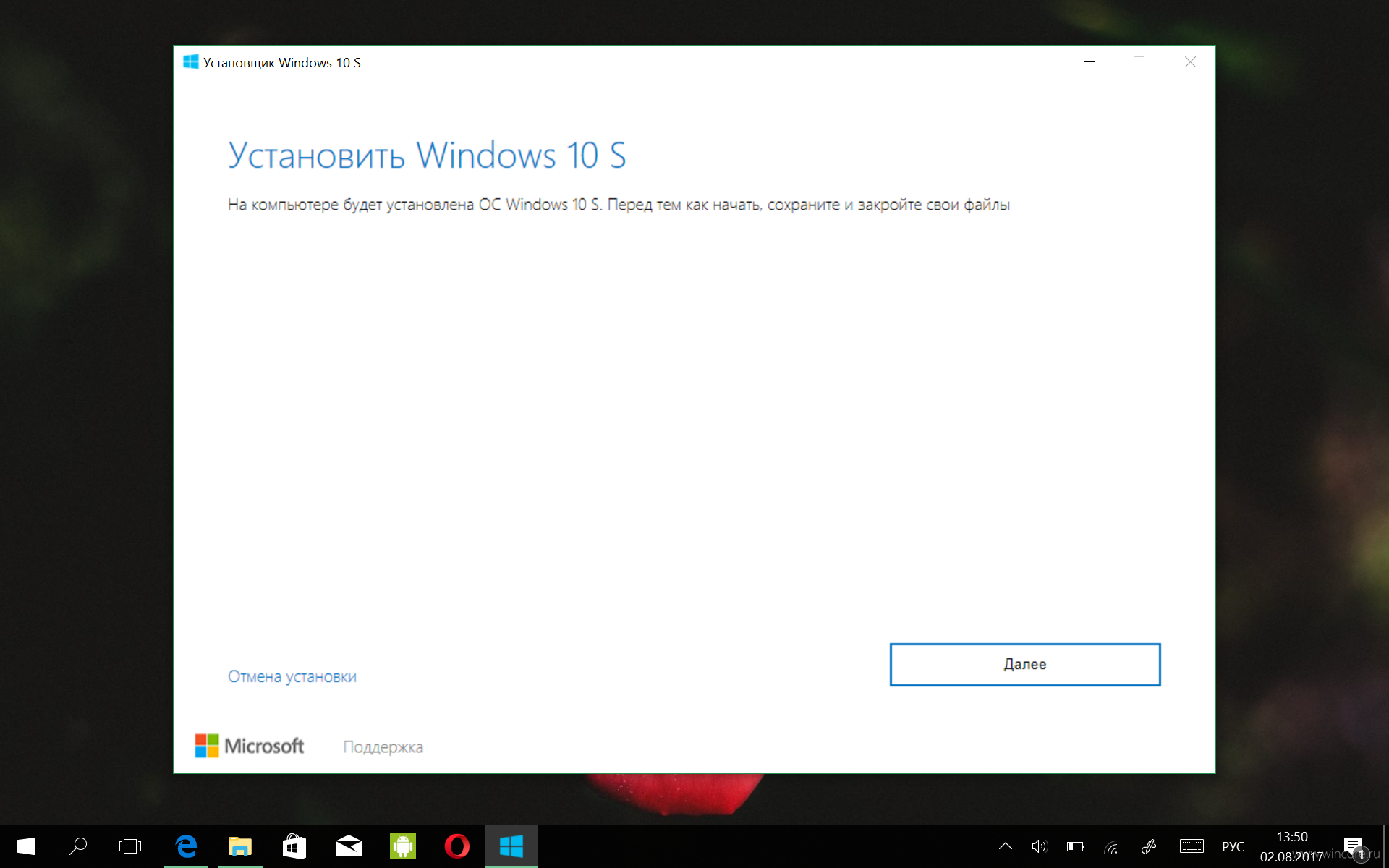Image resolution: width=1389 pixels, height=868 pixels.
Task: Open taskbar search
Action: 78,846
